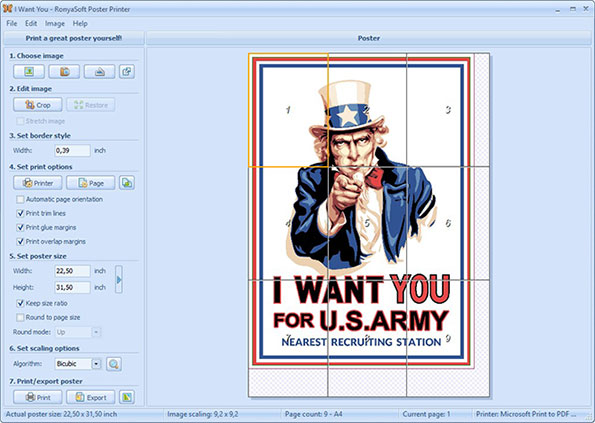This screenshot has width=595, height=423.
Task: Click the poster Width field 22,50
Action: point(72,270)
